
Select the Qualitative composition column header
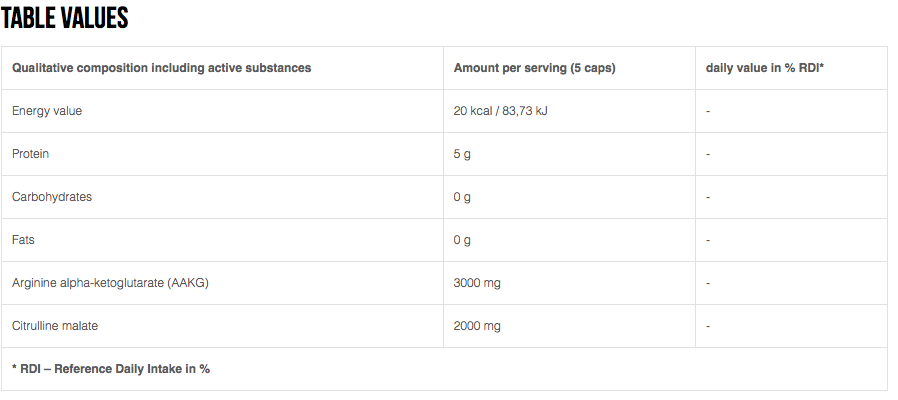pos(162,68)
